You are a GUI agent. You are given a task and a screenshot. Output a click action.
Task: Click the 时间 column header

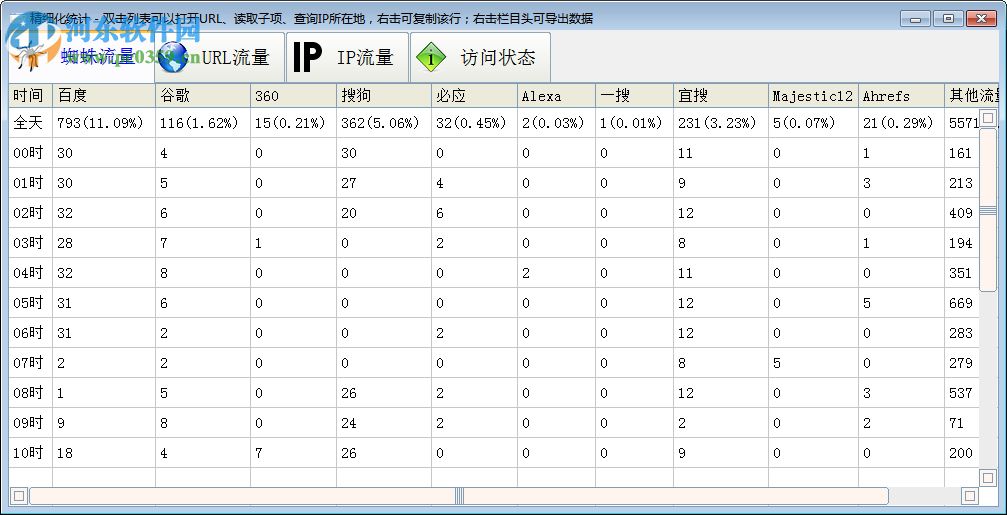[x=31, y=96]
